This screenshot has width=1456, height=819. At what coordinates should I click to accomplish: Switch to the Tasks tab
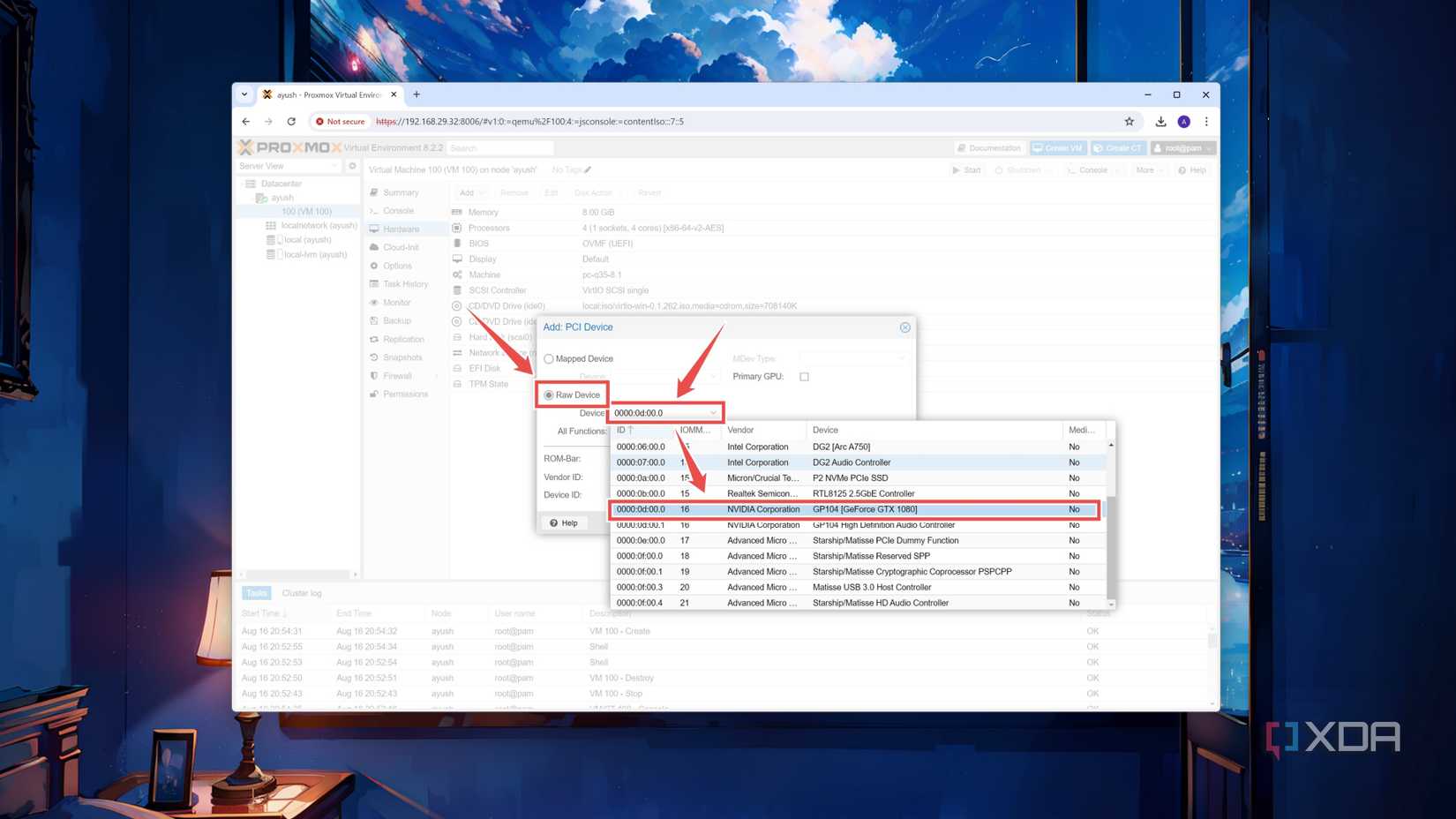[256, 592]
